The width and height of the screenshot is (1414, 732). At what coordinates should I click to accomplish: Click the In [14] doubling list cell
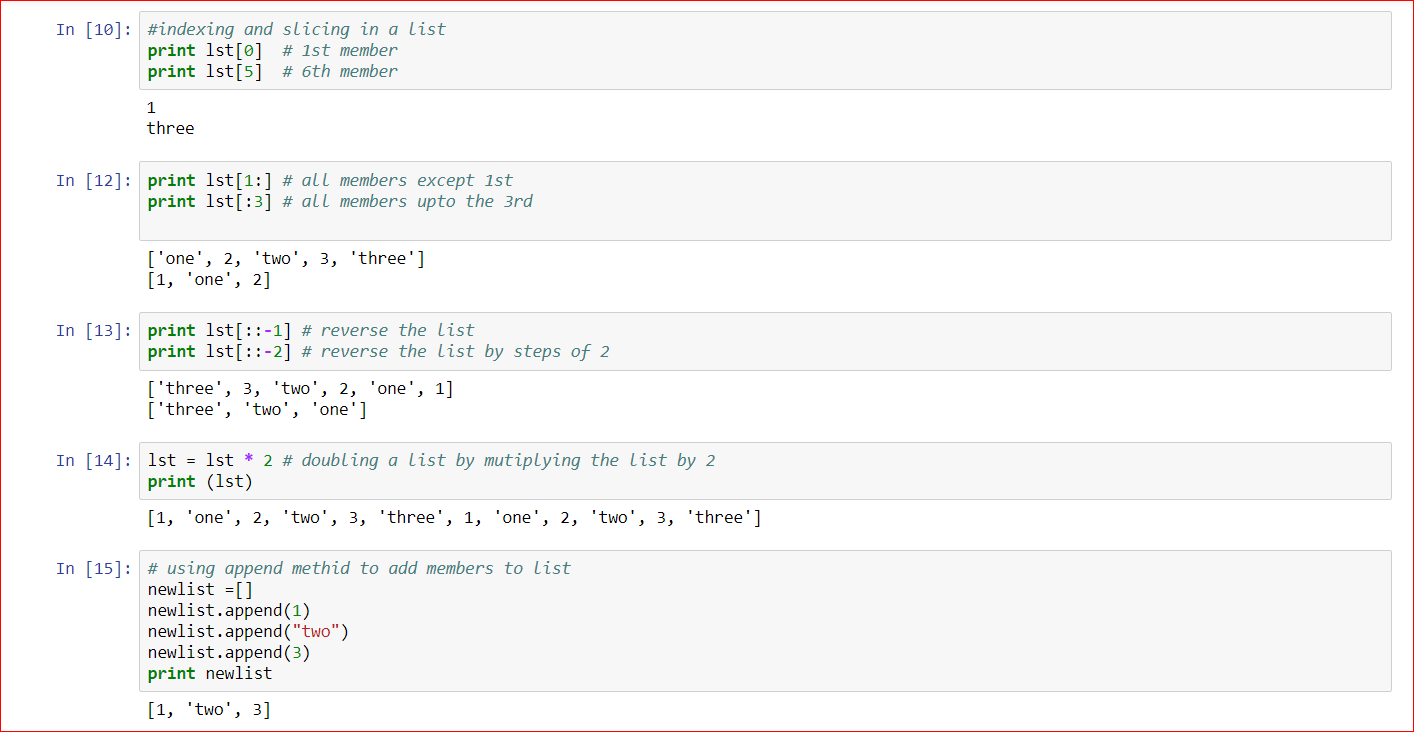pyautogui.click(x=765, y=471)
